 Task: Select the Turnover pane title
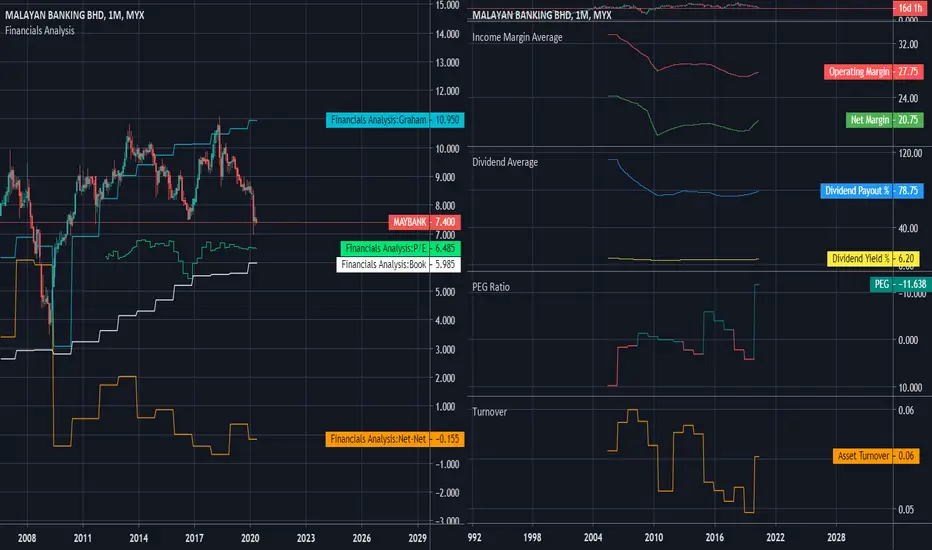click(x=489, y=412)
